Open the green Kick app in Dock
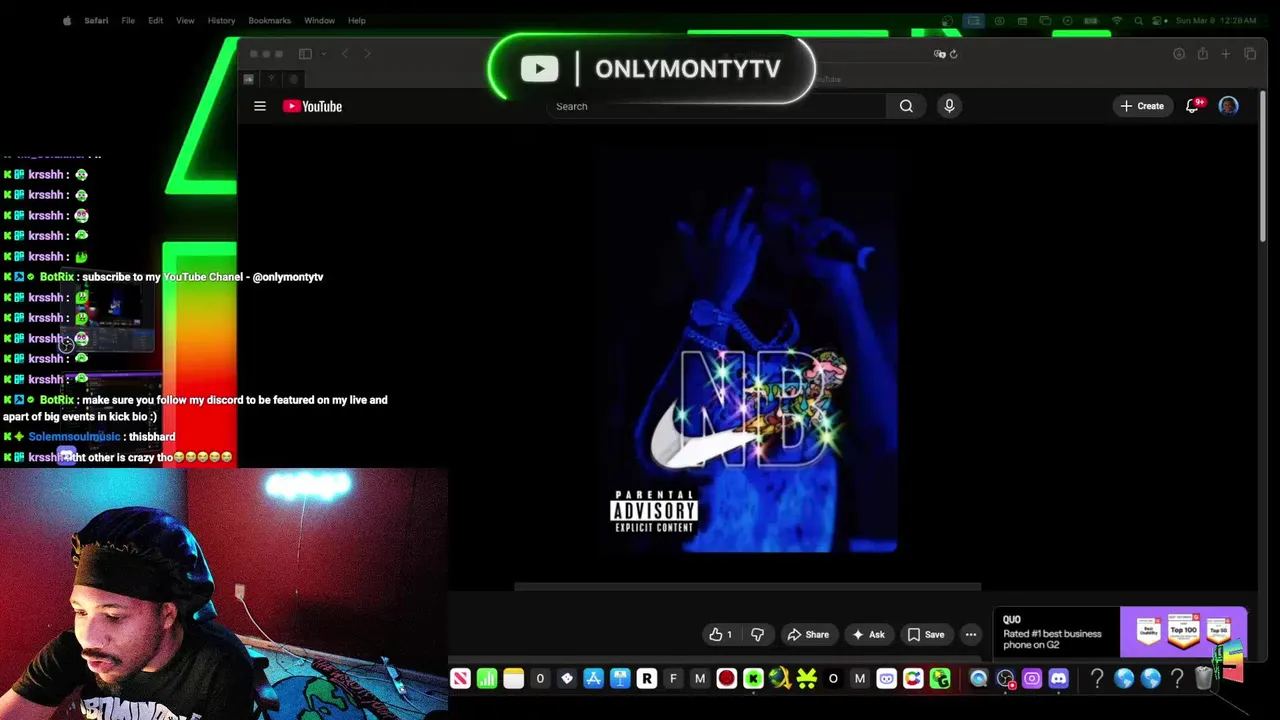 [x=753, y=679]
